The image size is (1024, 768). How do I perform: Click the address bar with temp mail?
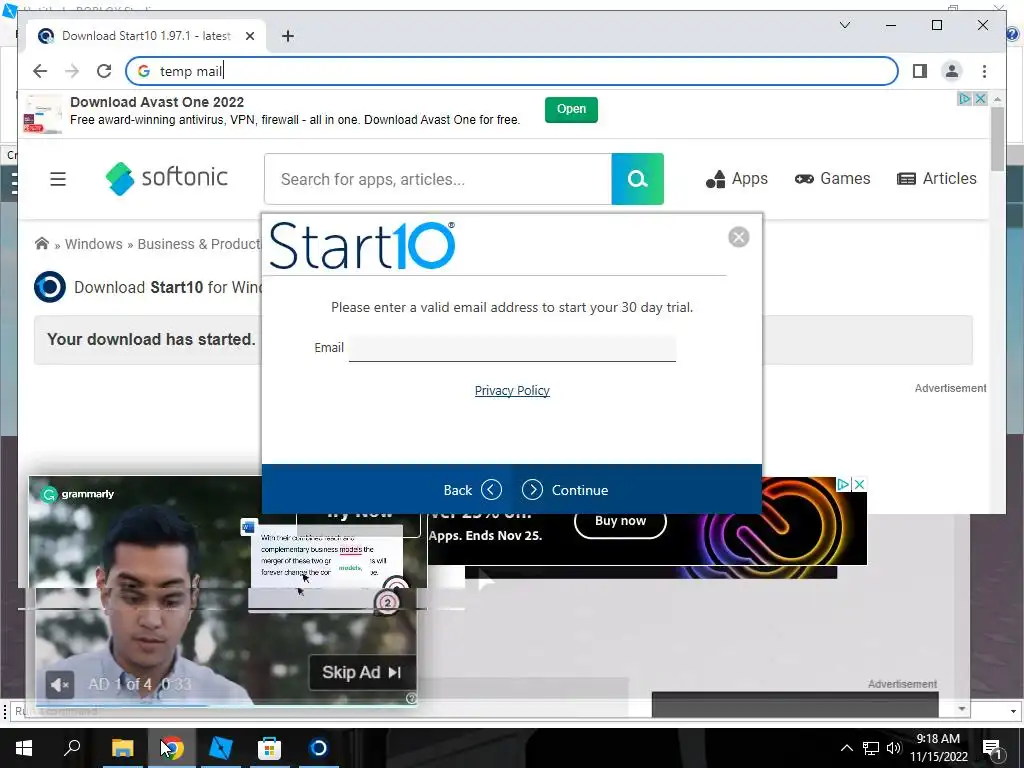(x=511, y=71)
